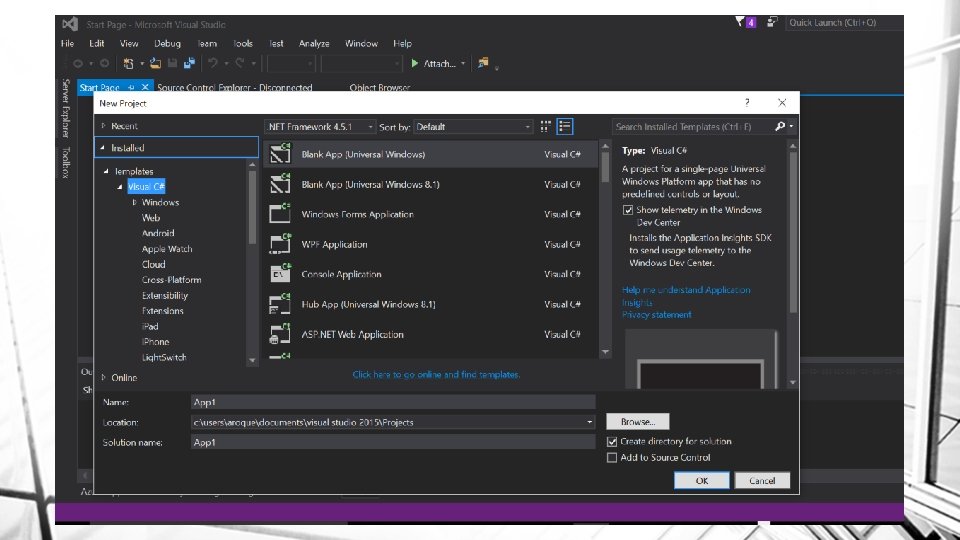Click the OK button
Screen dimensions: 960x540
[702, 481]
